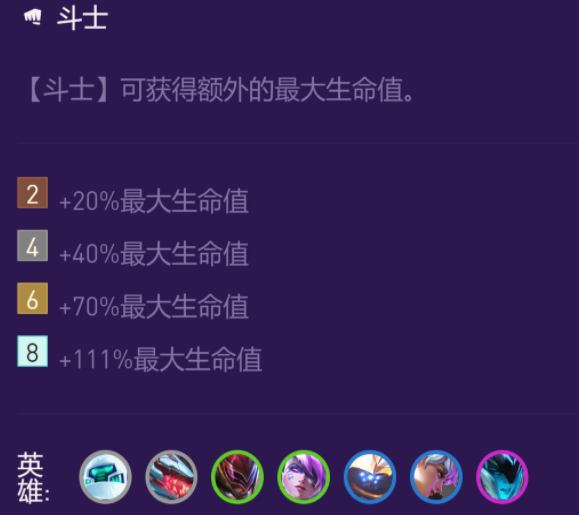This screenshot has width=579, height=515.
Task: Select the +111%最大生命值 bonus line
Action: click(161, 360)
